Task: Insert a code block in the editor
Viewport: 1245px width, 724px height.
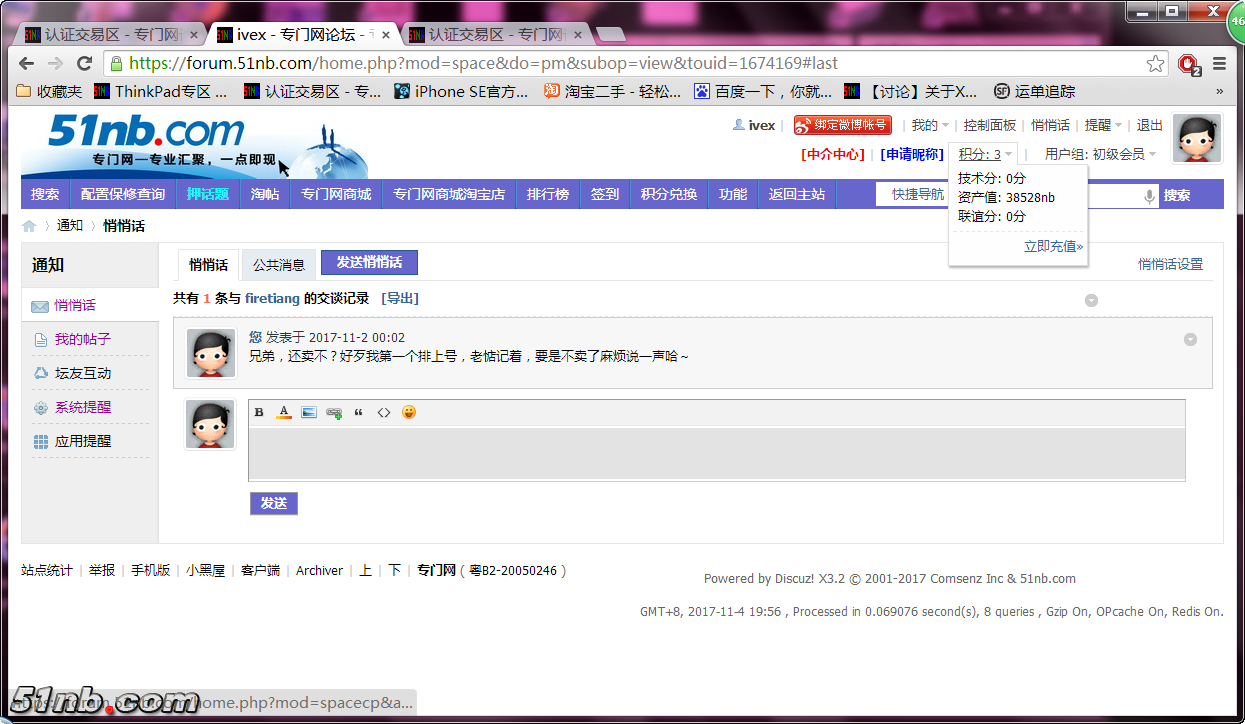Action: coord(384,412)
